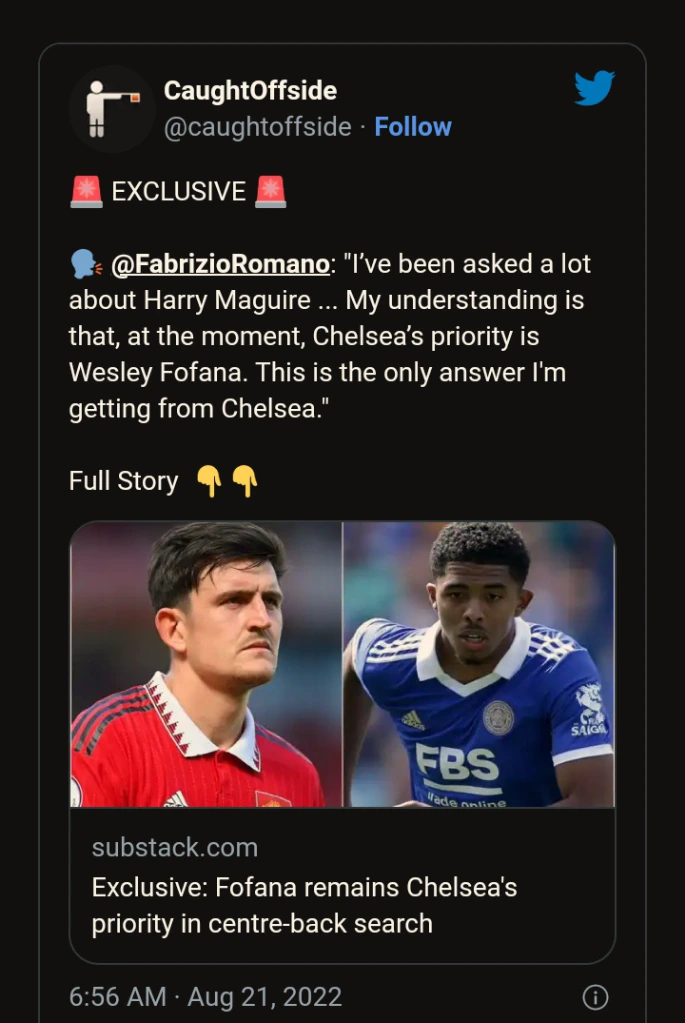
Task: Open the Fofana remains Chelsea's priority headline
Action: click(304, 905)
